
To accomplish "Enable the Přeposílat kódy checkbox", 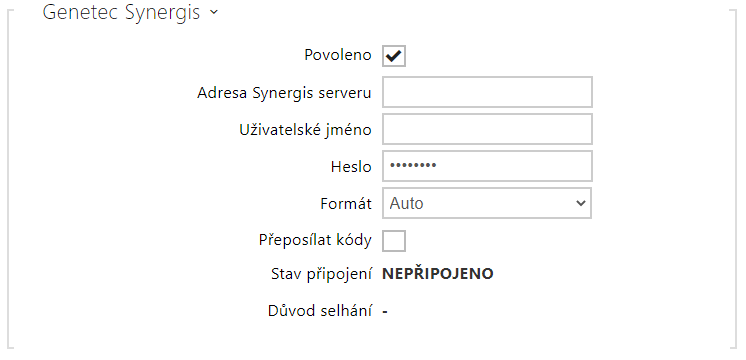I will point(394,241).
